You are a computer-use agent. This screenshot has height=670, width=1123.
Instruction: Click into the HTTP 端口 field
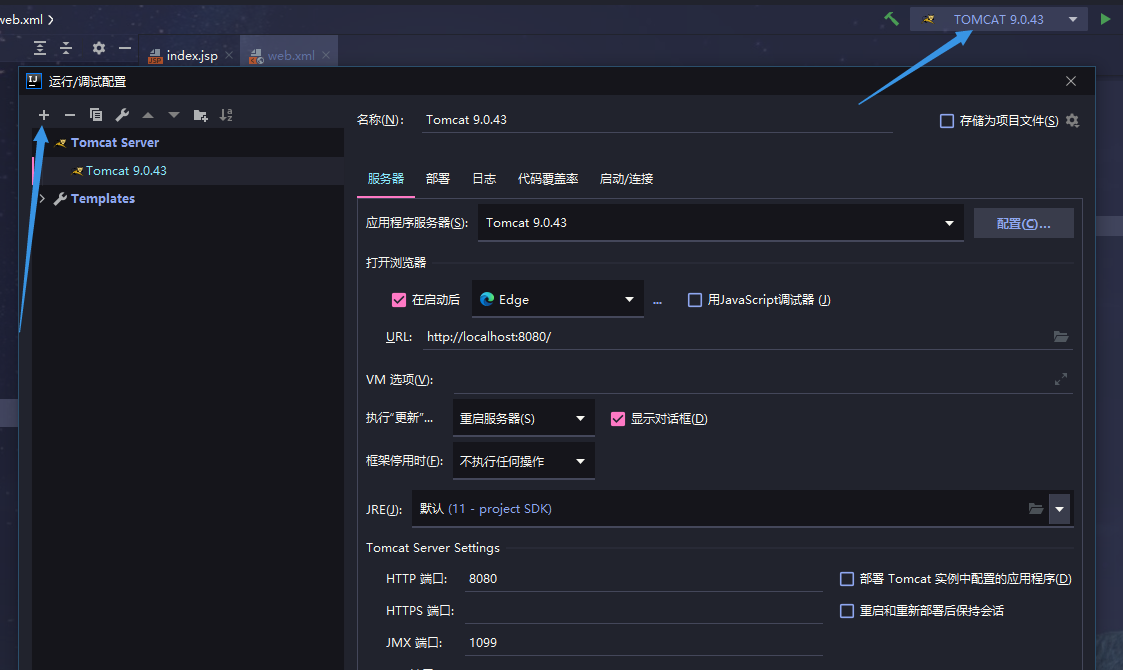(643, 578)
